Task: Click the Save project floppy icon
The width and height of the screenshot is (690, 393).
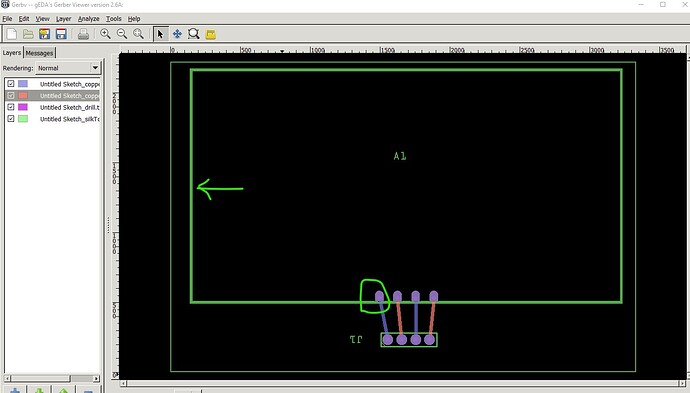Action: pyautogui.click(x=61, y=34)
